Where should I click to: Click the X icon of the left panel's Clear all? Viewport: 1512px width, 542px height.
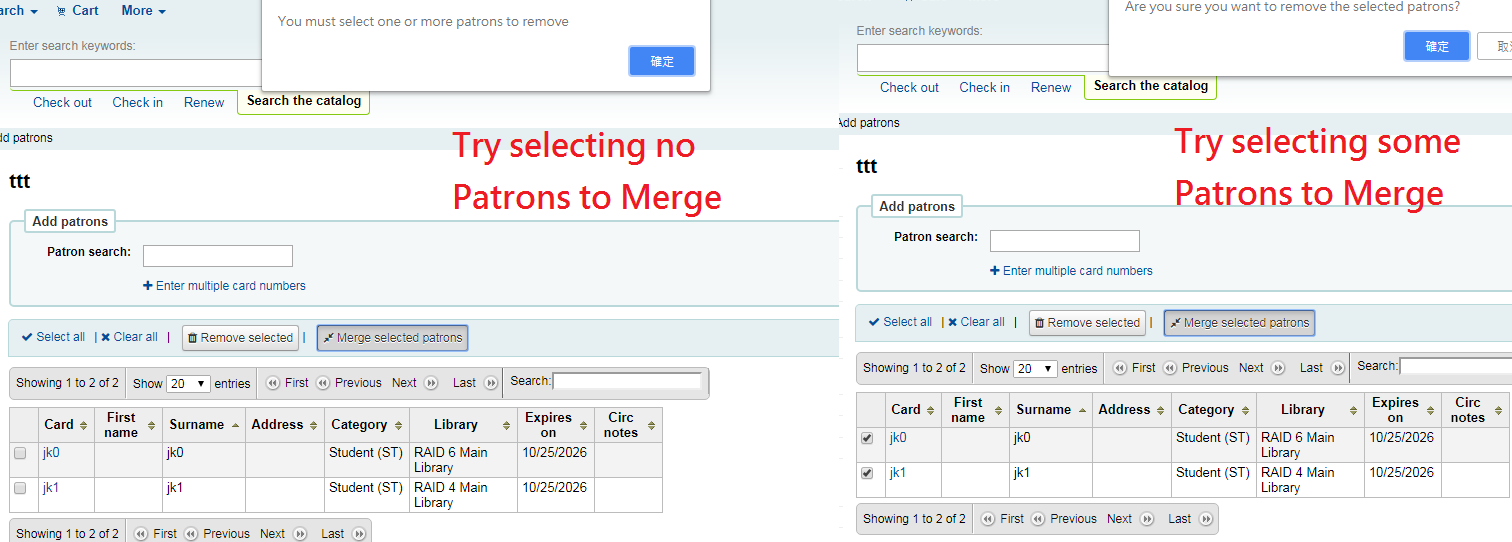[x=106, y=338]
